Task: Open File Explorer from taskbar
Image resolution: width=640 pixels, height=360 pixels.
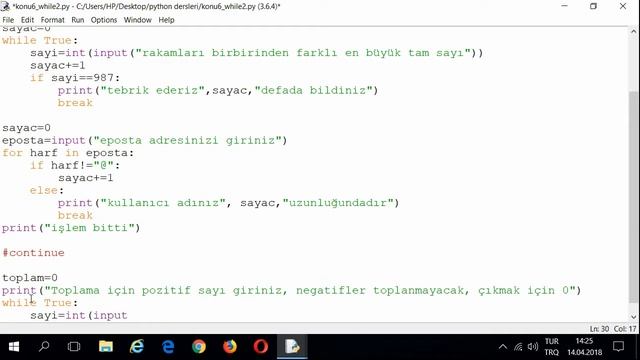Action: pos(106,347)
